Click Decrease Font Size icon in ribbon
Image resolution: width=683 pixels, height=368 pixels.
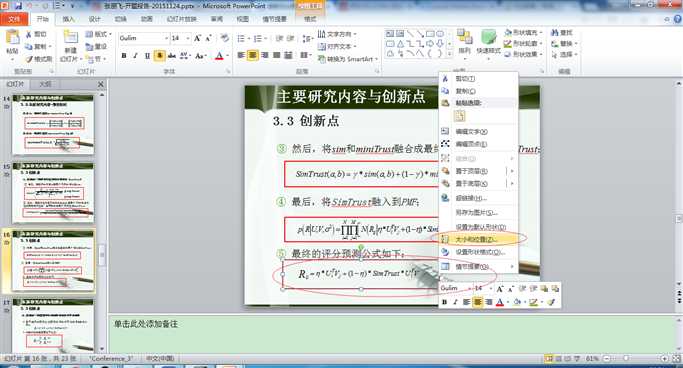point(208,38)
